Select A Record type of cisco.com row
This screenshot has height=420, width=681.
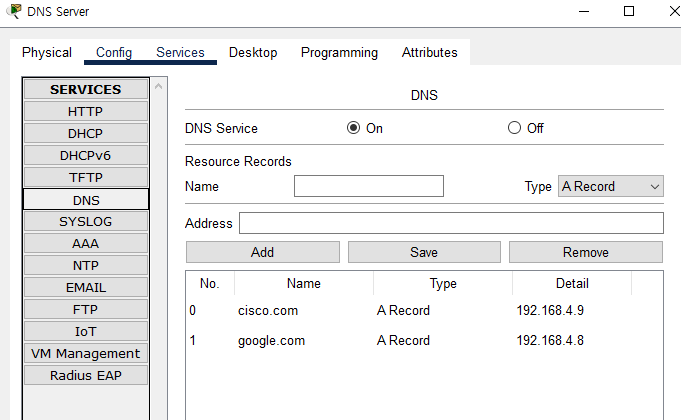403,311
